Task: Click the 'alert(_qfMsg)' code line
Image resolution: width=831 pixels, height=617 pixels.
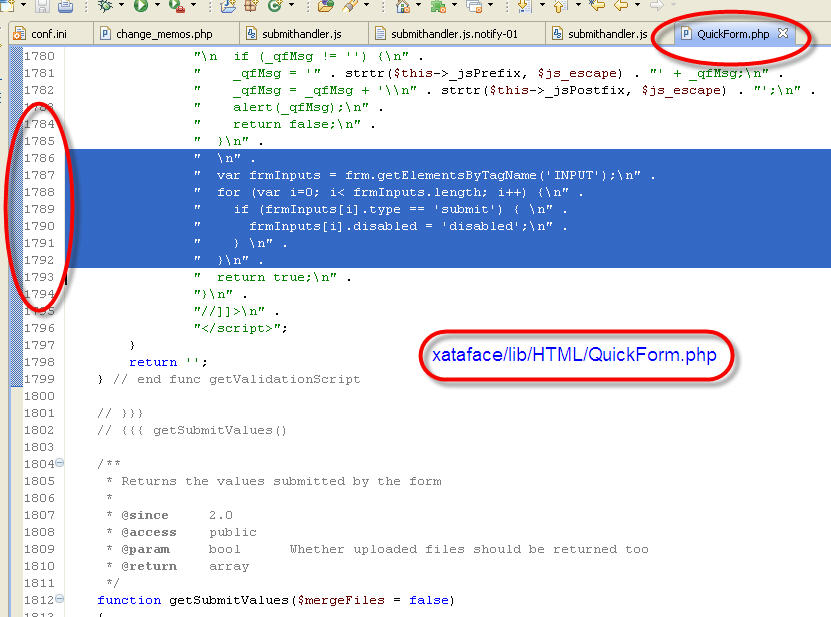Action: pyautogui.click(x=289, y=107)
